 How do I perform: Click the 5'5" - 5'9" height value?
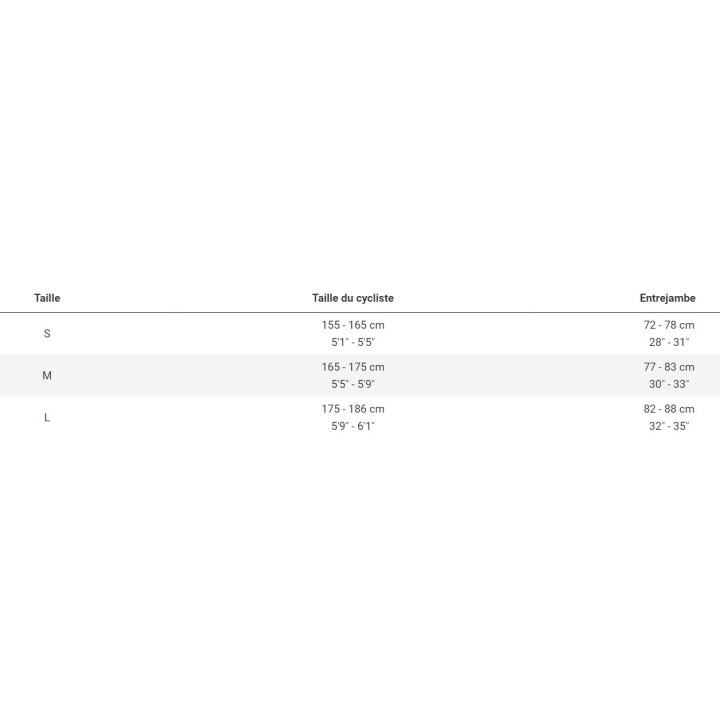click(353, 384)
